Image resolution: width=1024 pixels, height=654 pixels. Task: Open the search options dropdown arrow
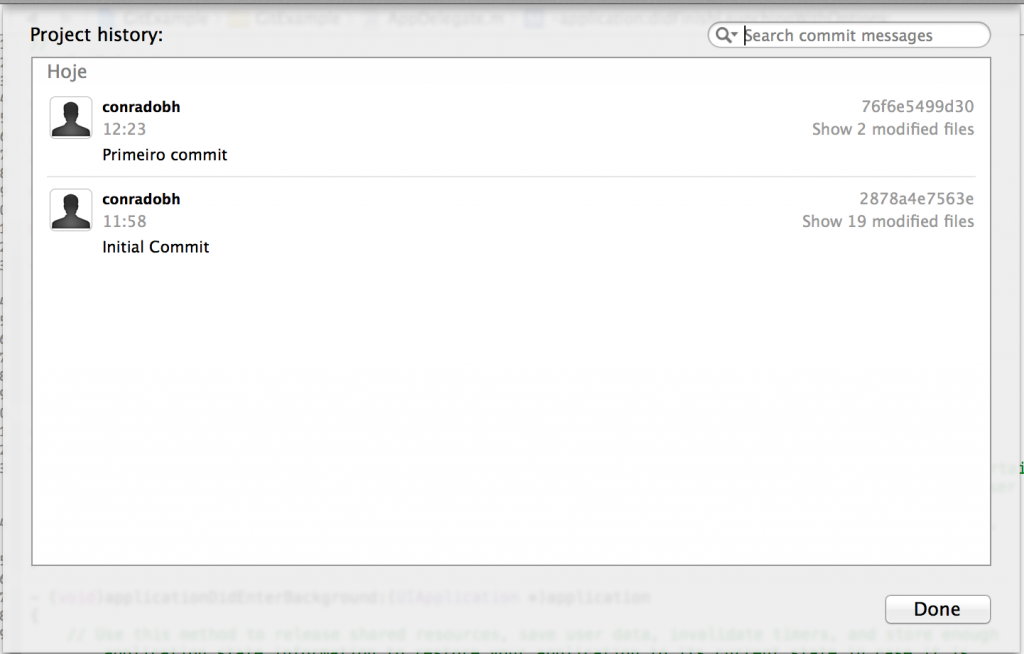(735, 35)
